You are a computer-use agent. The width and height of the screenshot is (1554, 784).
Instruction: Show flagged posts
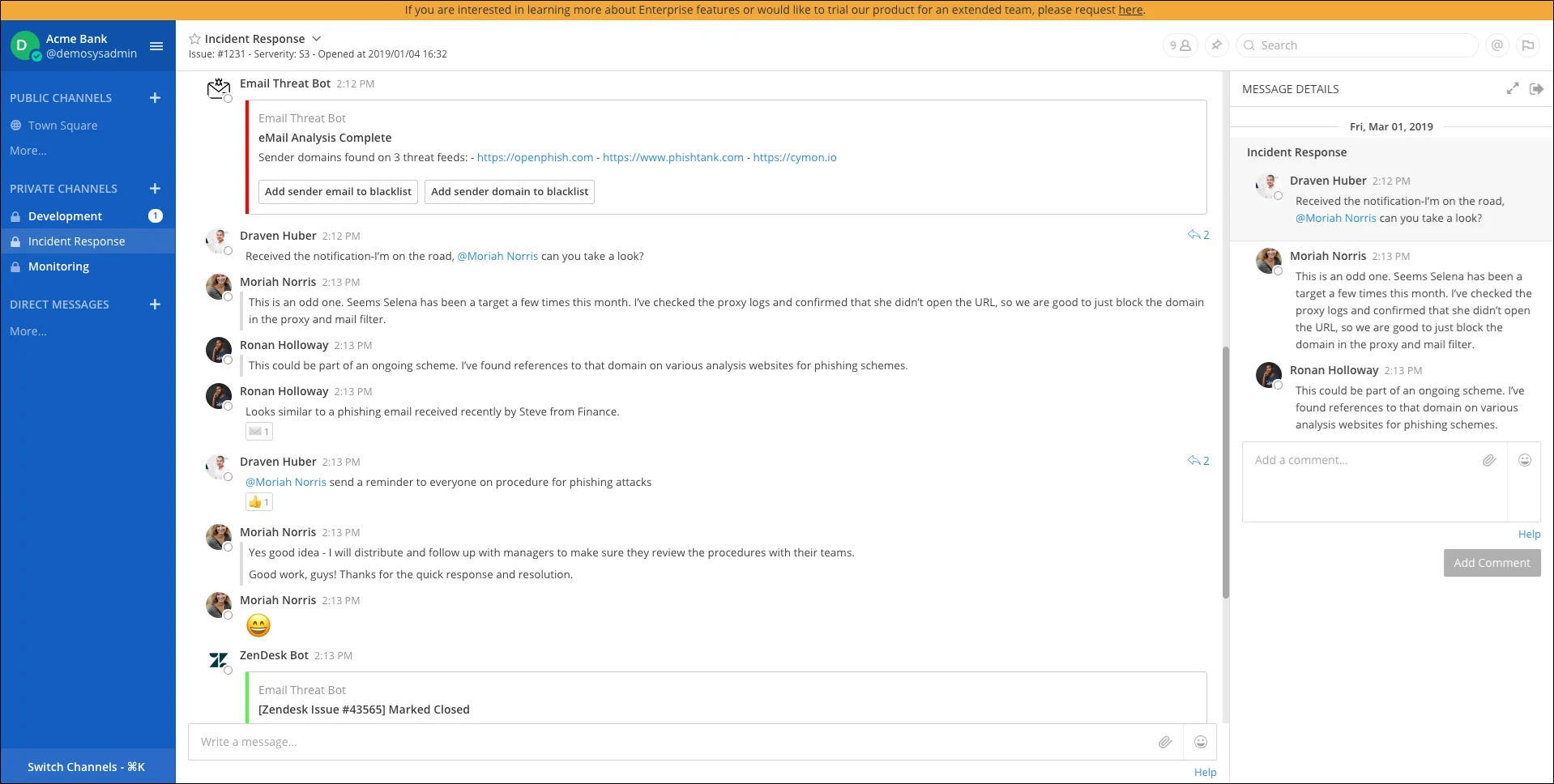coord(1528,45)
